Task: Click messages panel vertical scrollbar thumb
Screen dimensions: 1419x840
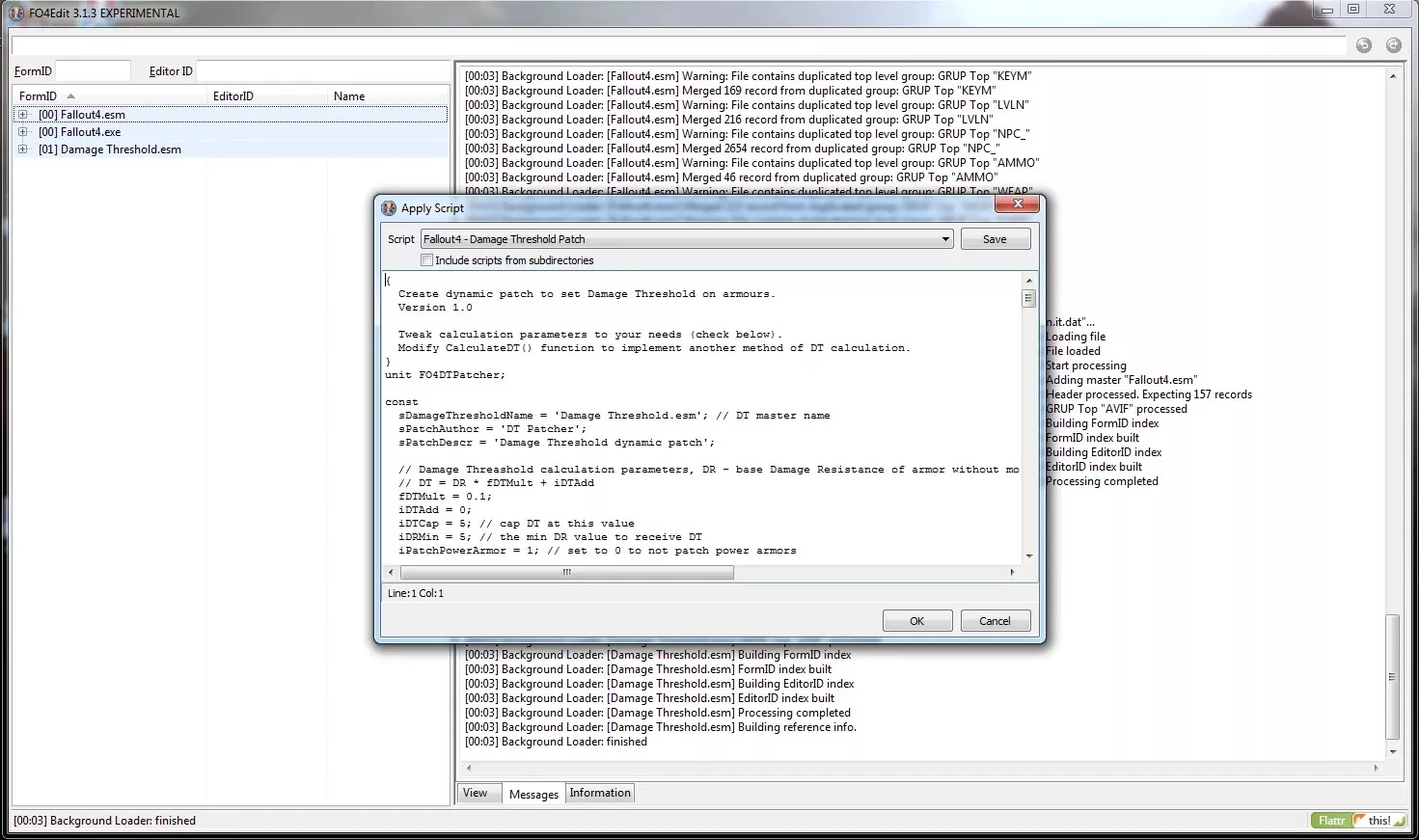Action: coord(1392,677)
